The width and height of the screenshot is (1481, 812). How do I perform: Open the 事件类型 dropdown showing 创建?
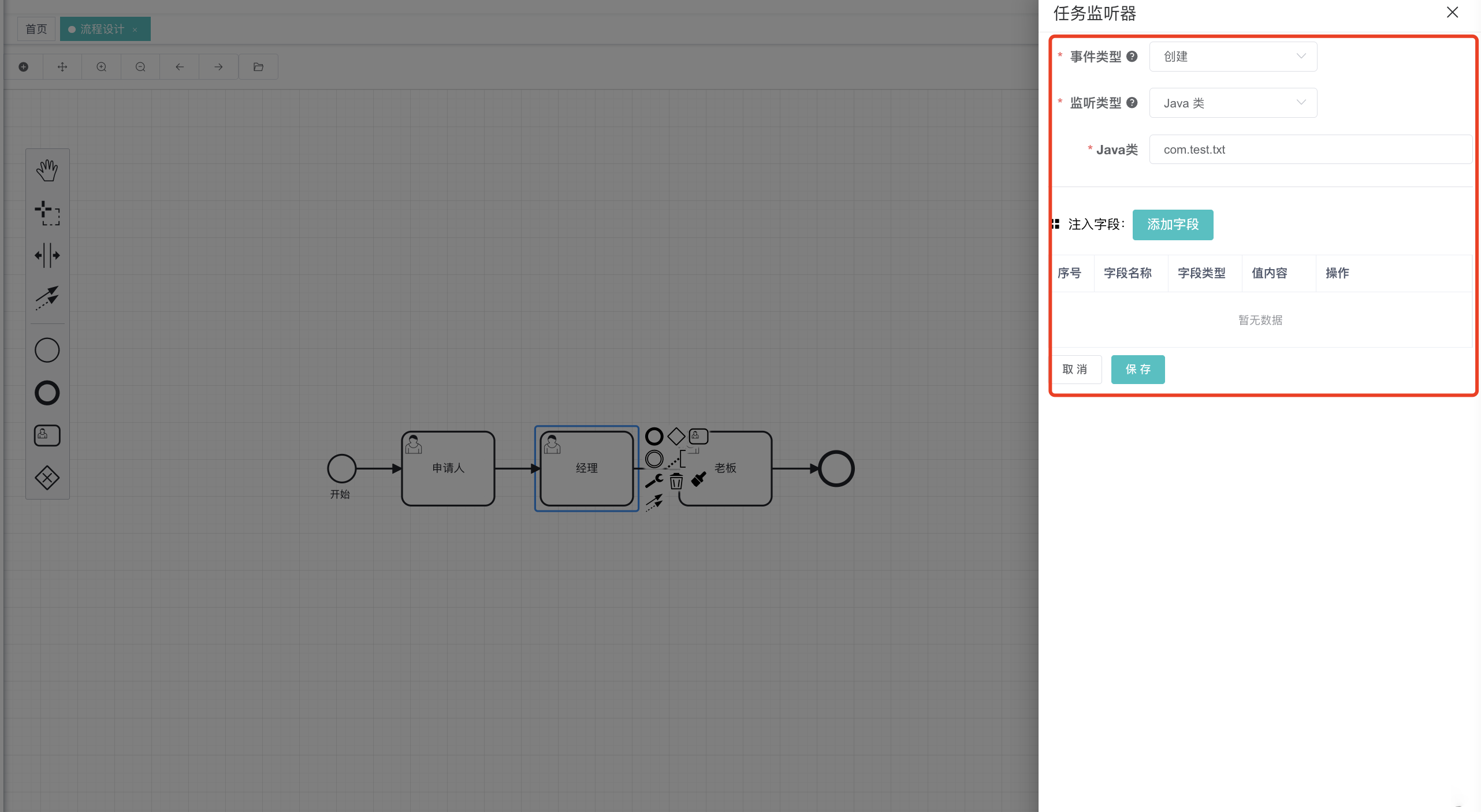coord(1233,57)
